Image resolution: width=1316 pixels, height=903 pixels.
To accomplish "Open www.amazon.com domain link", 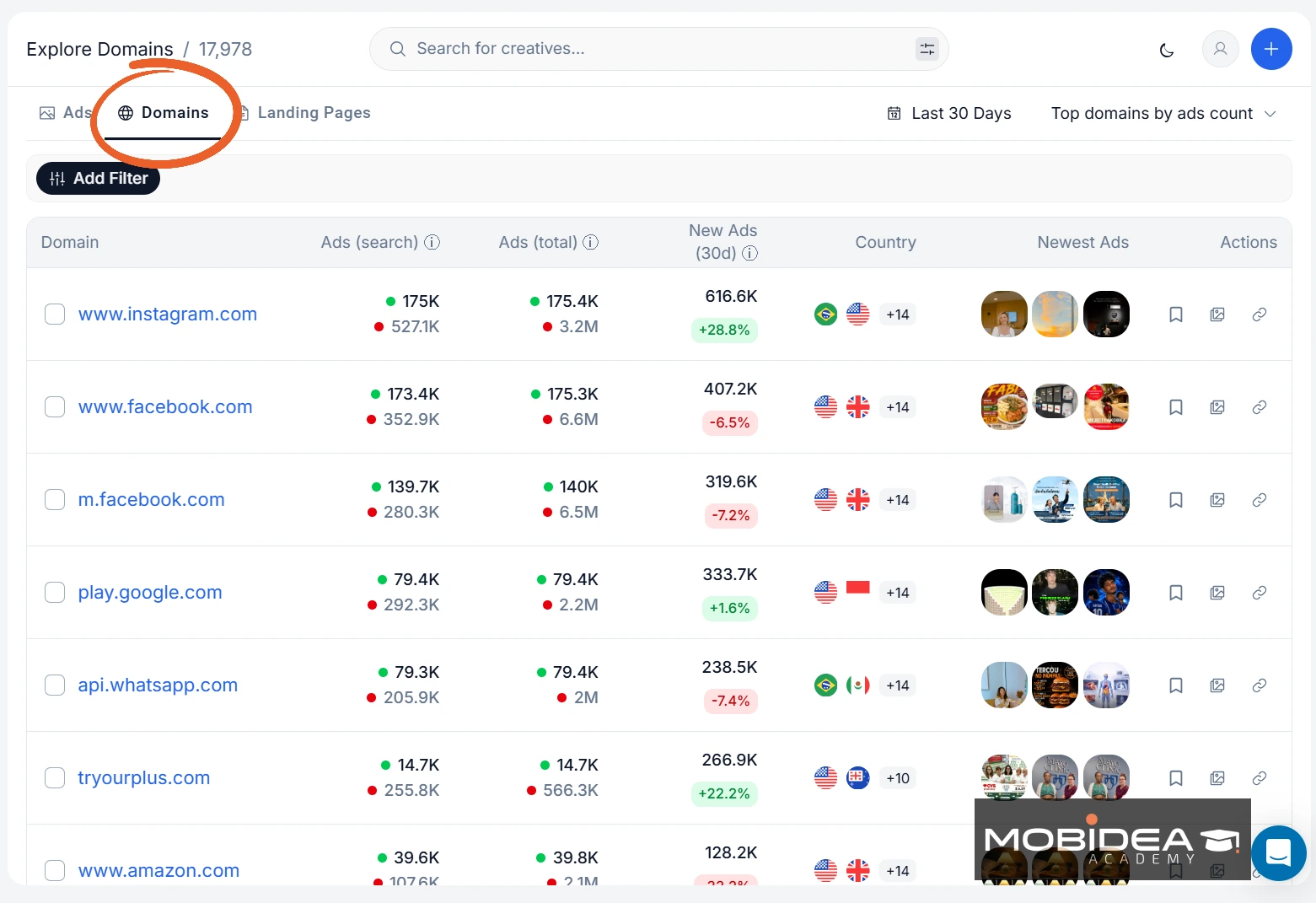I will point(158,870).
